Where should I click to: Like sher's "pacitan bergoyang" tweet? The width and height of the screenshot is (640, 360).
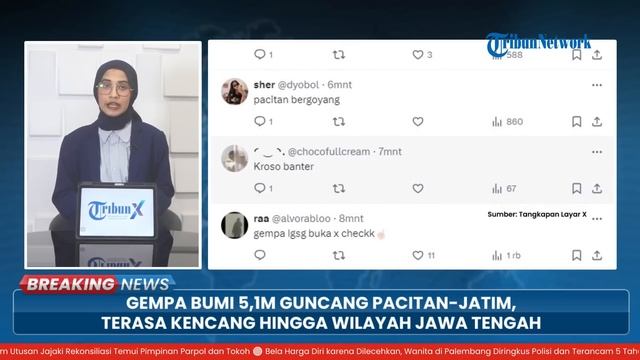tap(418, 122)
